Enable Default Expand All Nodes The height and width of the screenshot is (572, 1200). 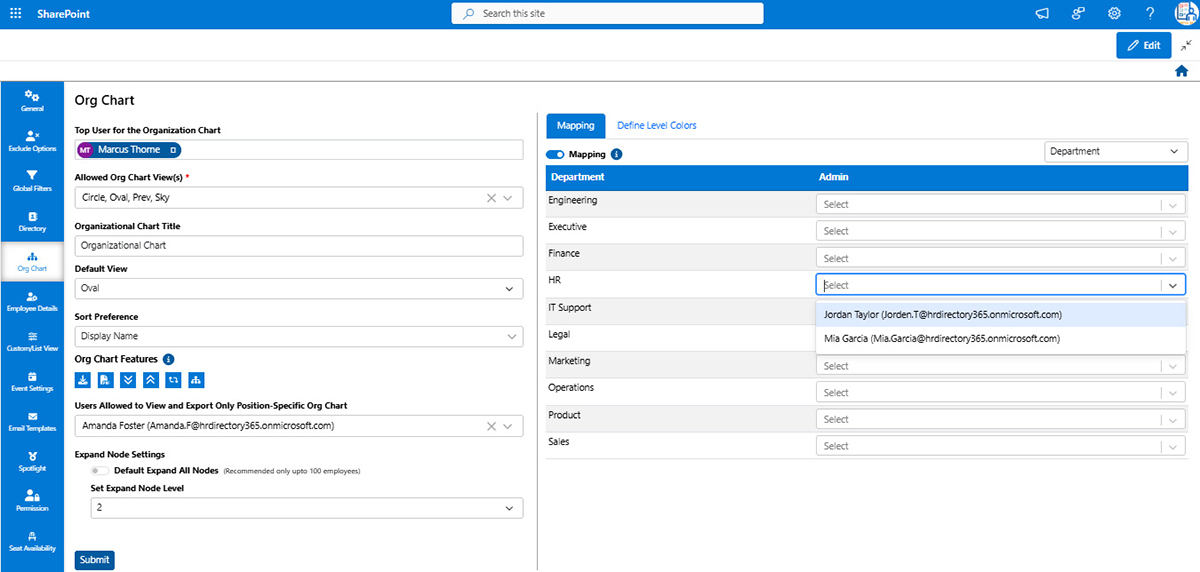(x=100, y=470)
